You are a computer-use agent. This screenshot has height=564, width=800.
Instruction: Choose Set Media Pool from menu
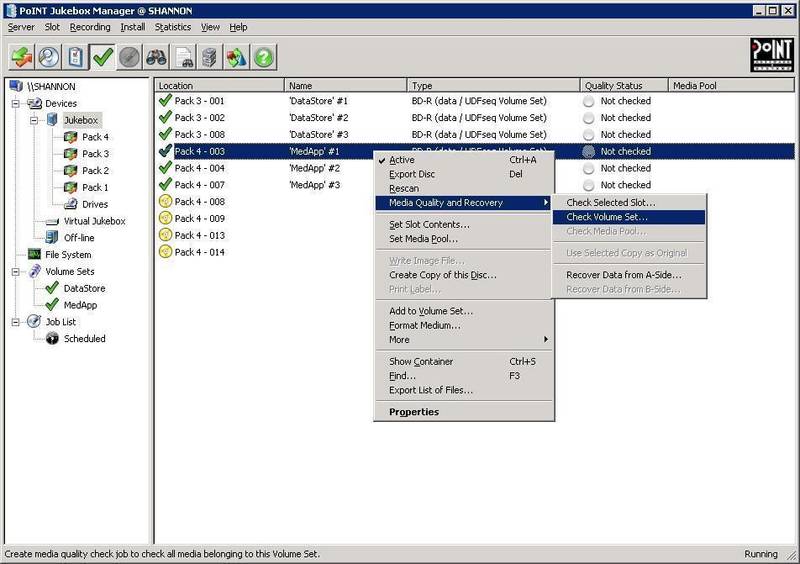463,239
